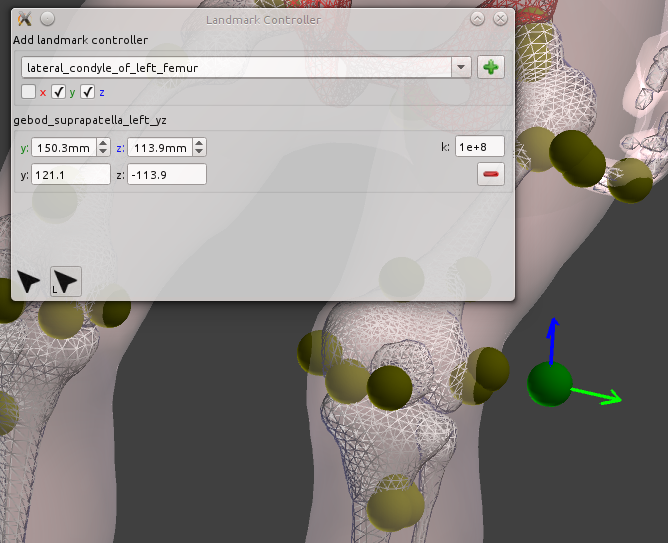Screen dimensions: 668x543
Task: Select the arrow tool labeled L
Action: tap(66, 282)
